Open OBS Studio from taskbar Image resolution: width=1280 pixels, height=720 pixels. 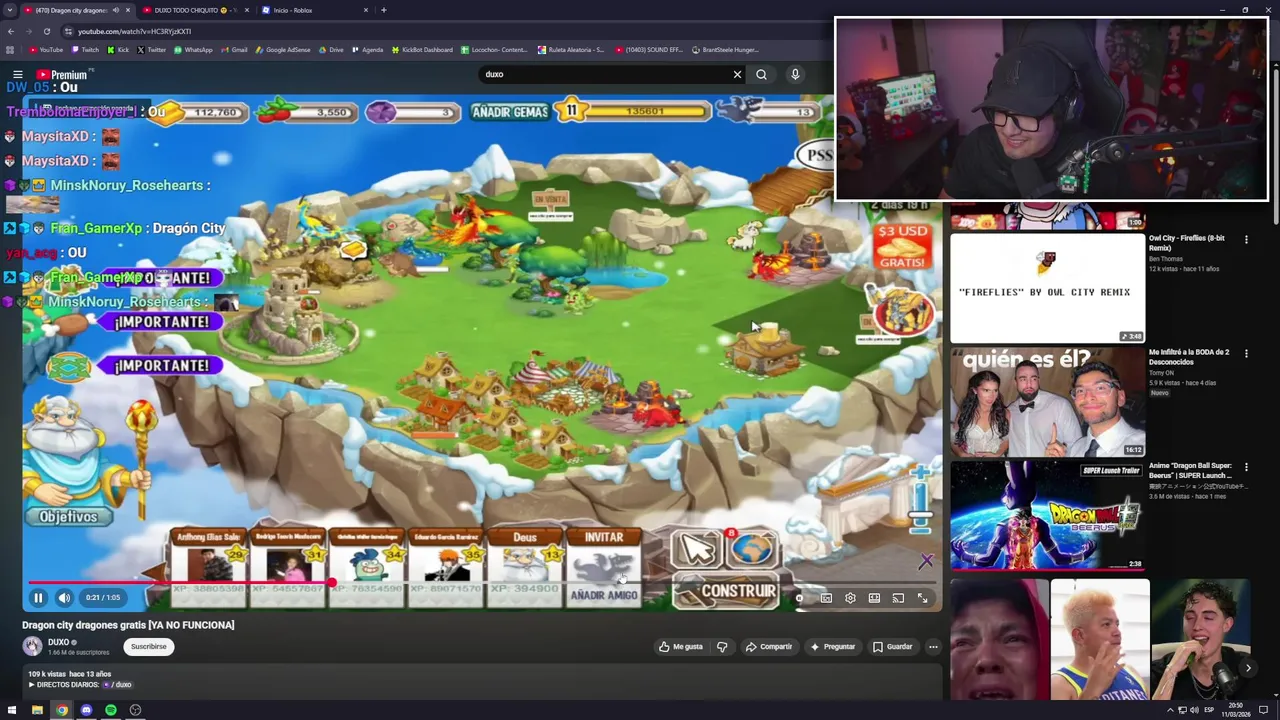[x=135, y=710]
